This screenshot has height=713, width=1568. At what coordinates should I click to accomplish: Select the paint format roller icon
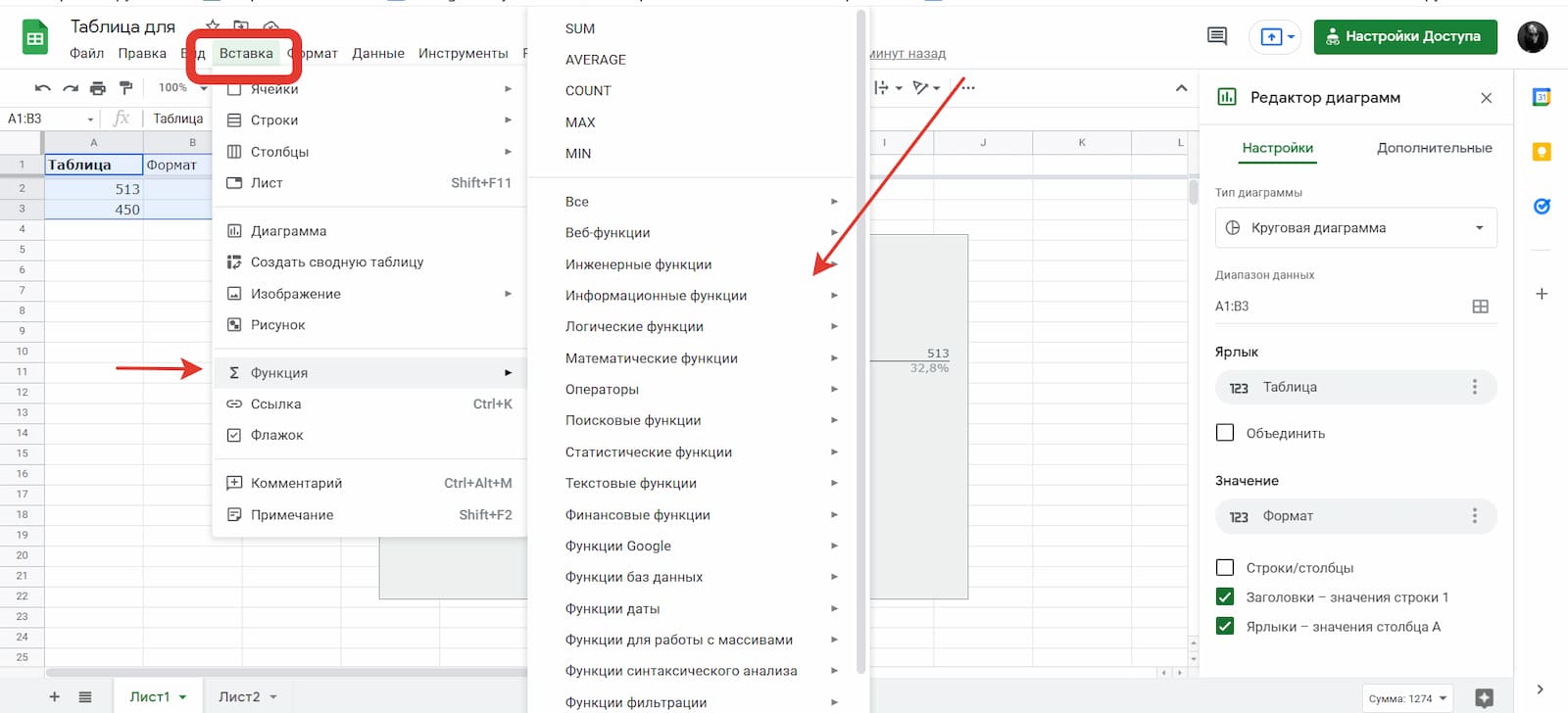[125, 88]
